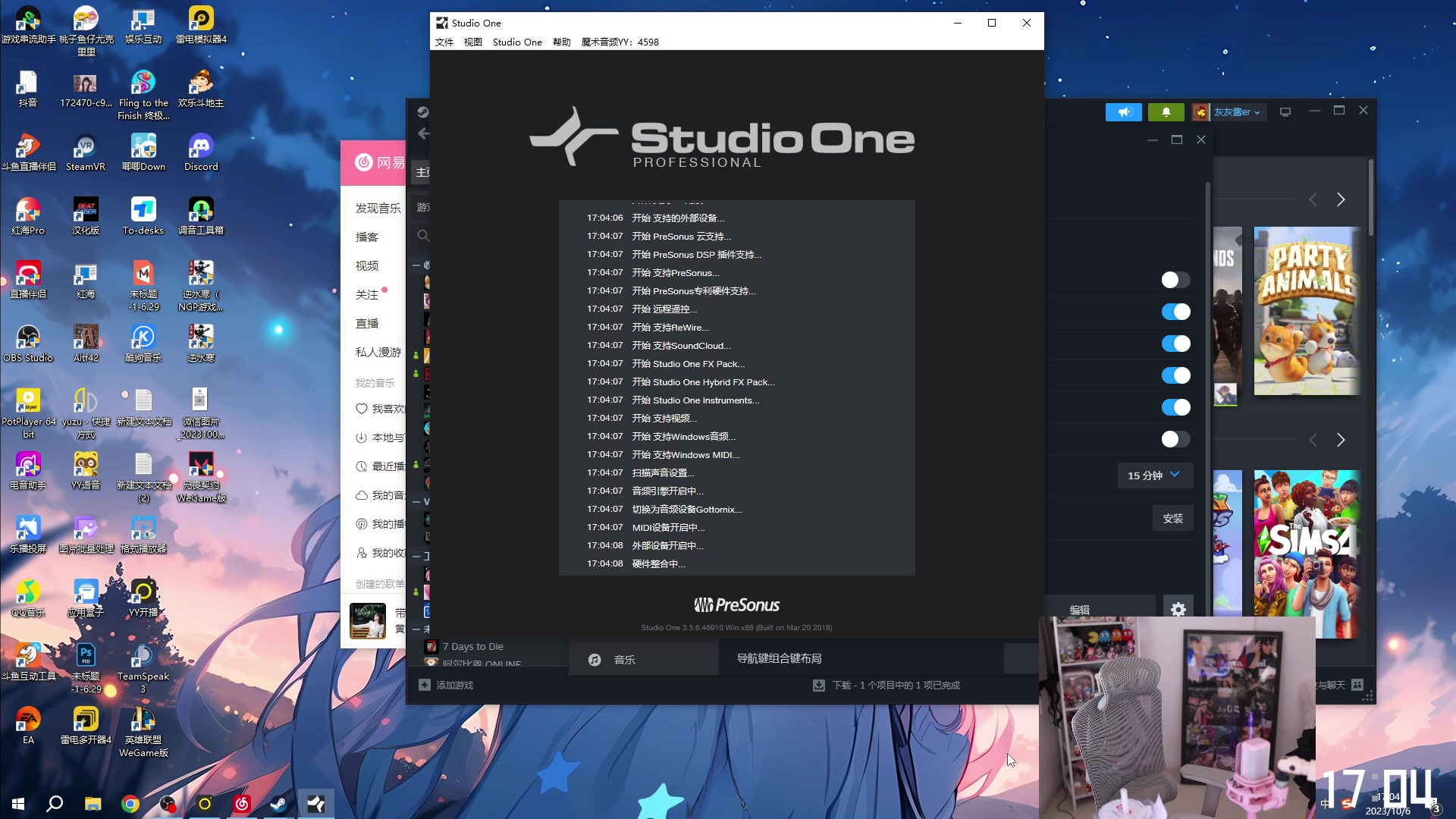This screenshot has width=1456, height=819.
Task: Open the TeamSpeak 3 desktop shortcut
Action: click(x=143, y=667)
